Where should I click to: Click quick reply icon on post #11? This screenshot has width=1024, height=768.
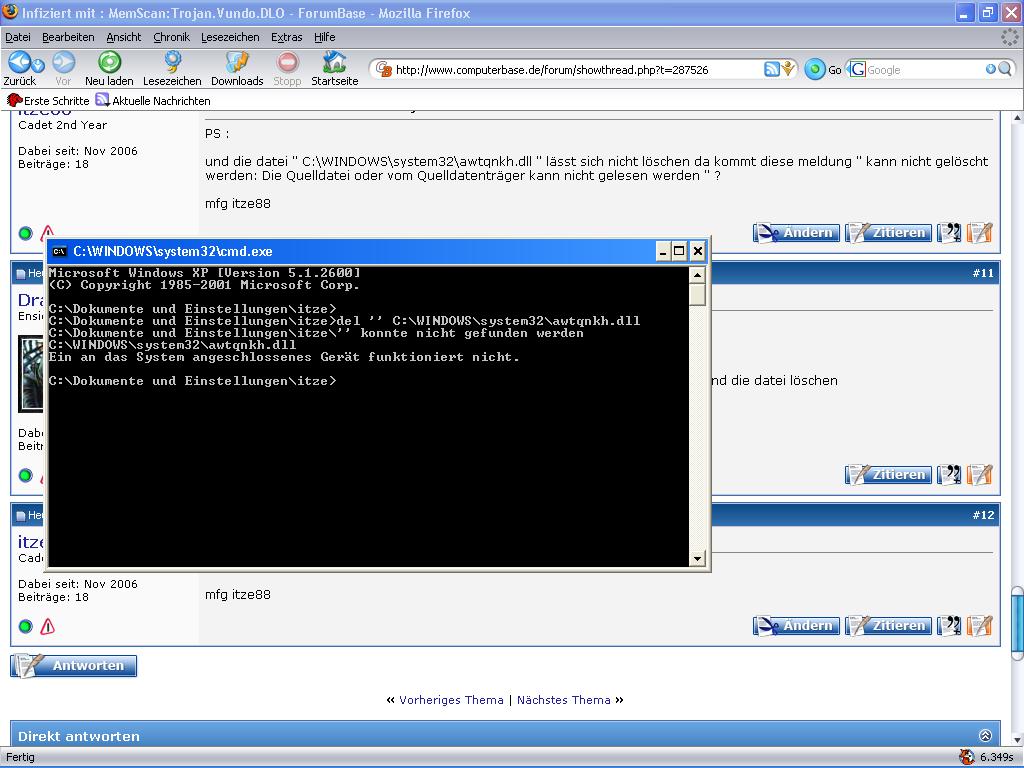coord(980,475)
